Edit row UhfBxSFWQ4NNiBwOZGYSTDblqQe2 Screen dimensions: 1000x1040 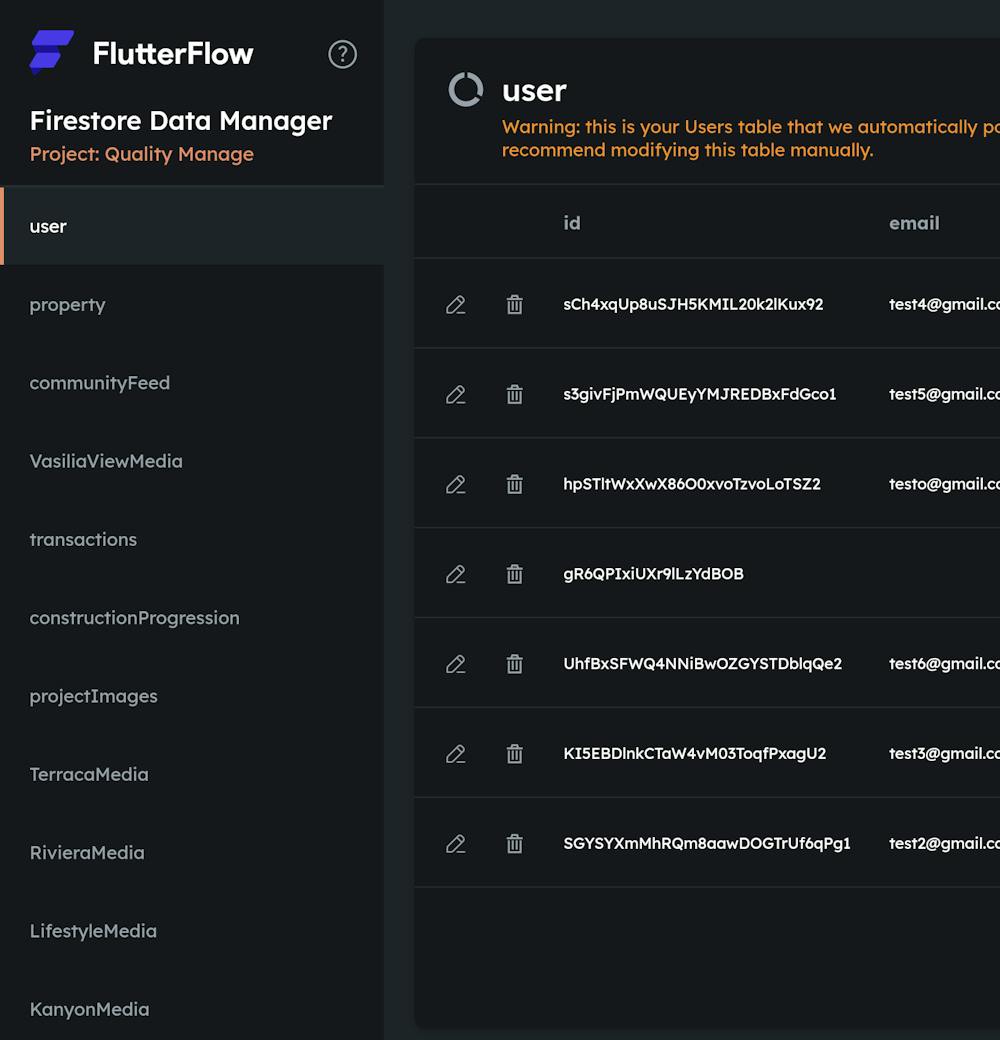point(456,664)
